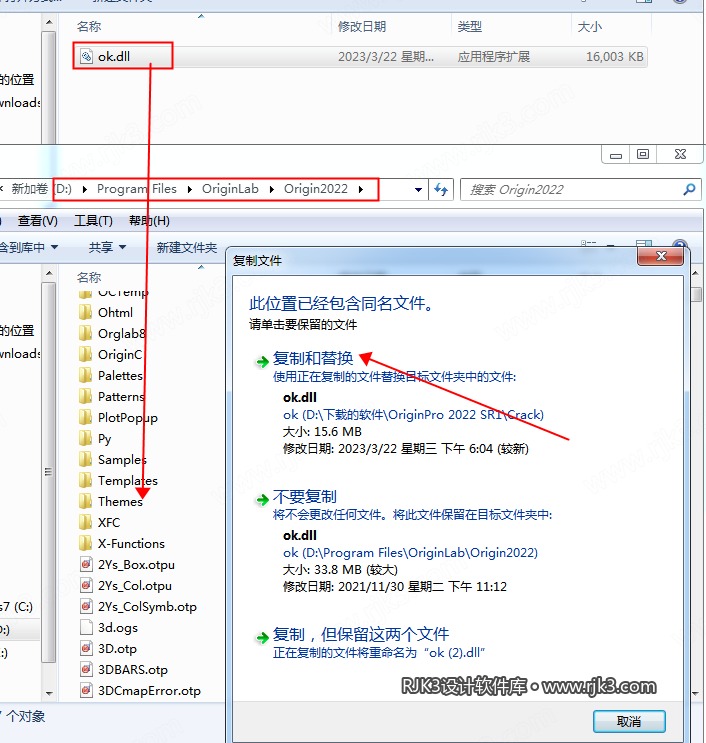Open the Palettes folder icon
706x743 pixels.
pyautogui.click(x=86, y=375)
